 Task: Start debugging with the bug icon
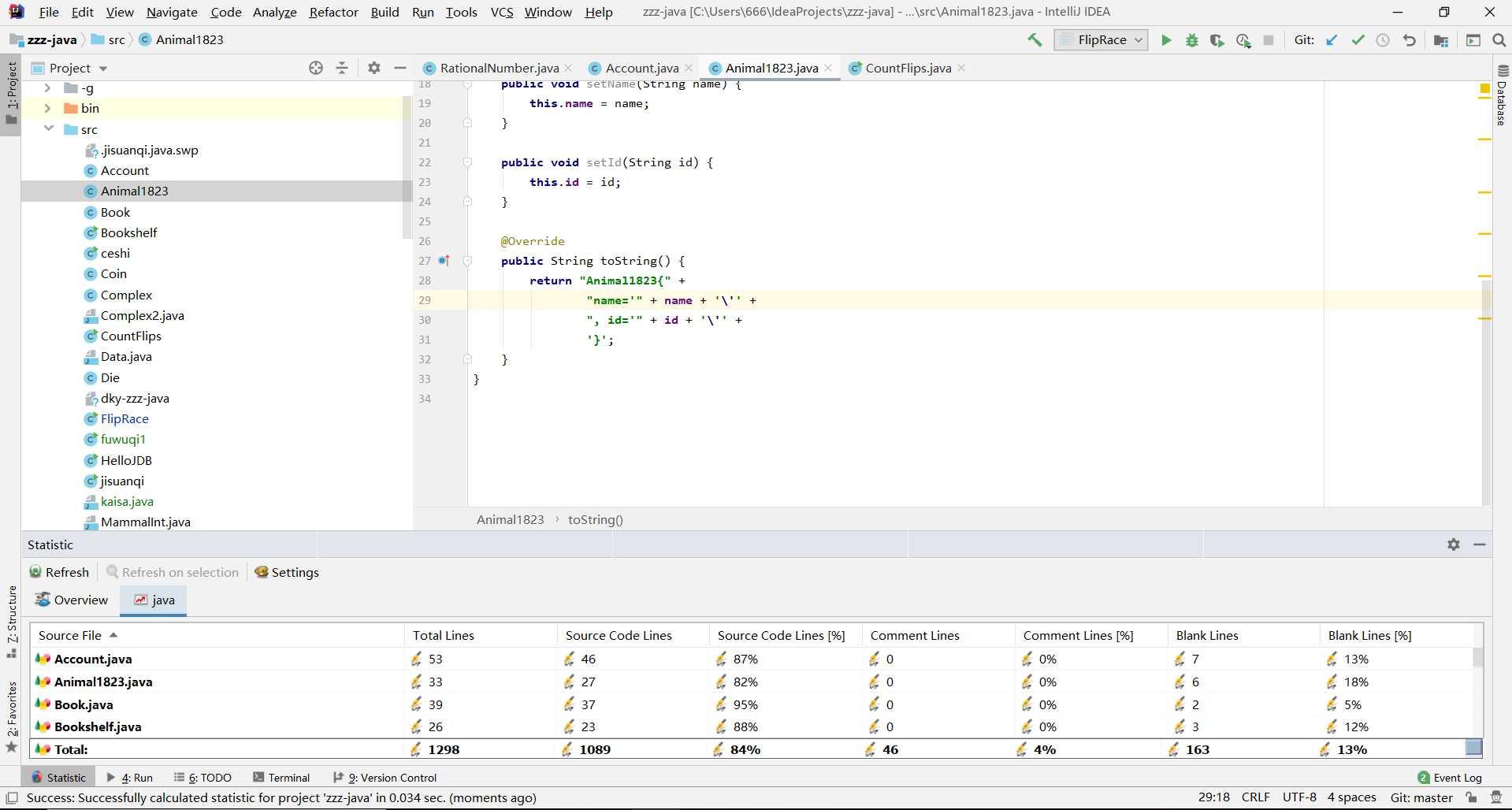pyautogui.click(x=1192, y=40)
